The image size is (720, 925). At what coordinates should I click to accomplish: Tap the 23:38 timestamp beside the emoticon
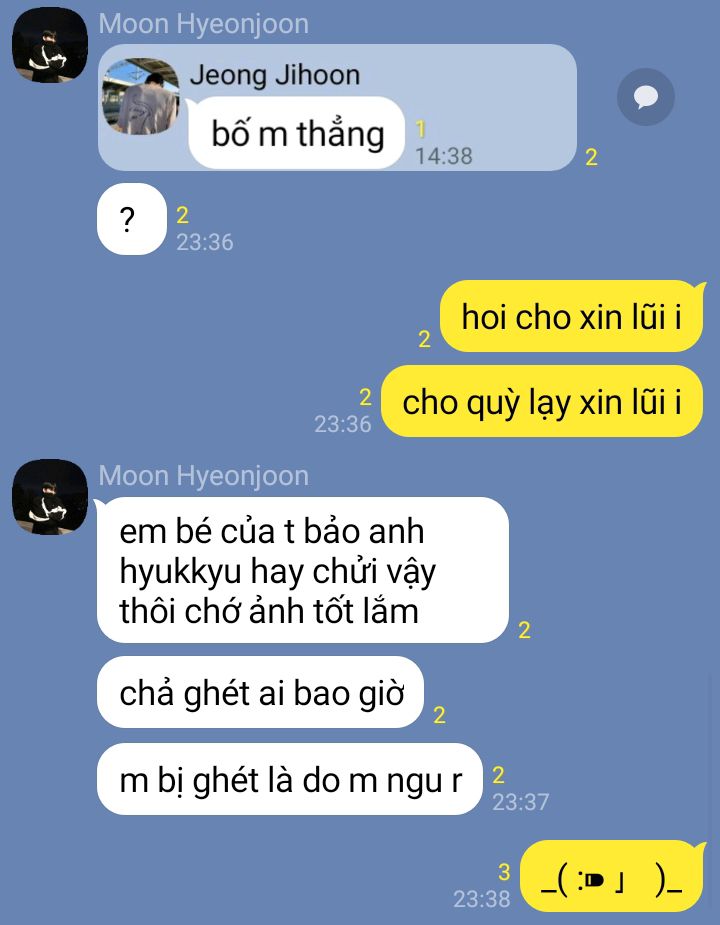[x=482, y=899]
